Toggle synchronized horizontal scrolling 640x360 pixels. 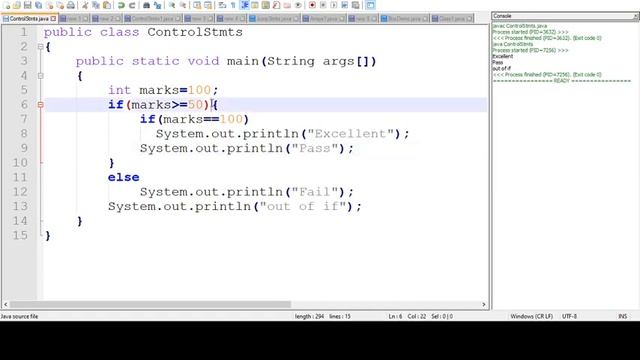(x=208, y=5)
